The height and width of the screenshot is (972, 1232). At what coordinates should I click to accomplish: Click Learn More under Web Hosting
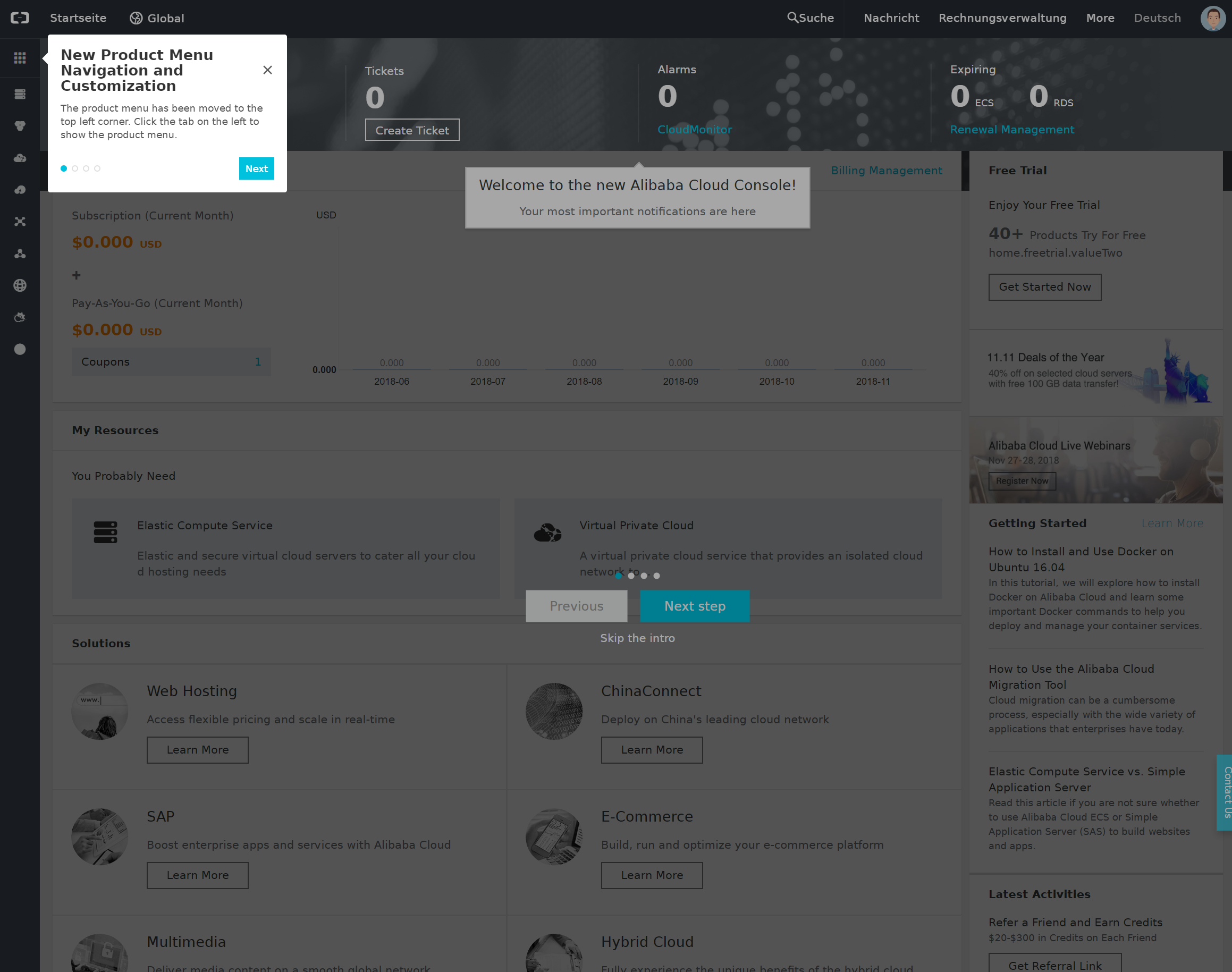point(198,750)
